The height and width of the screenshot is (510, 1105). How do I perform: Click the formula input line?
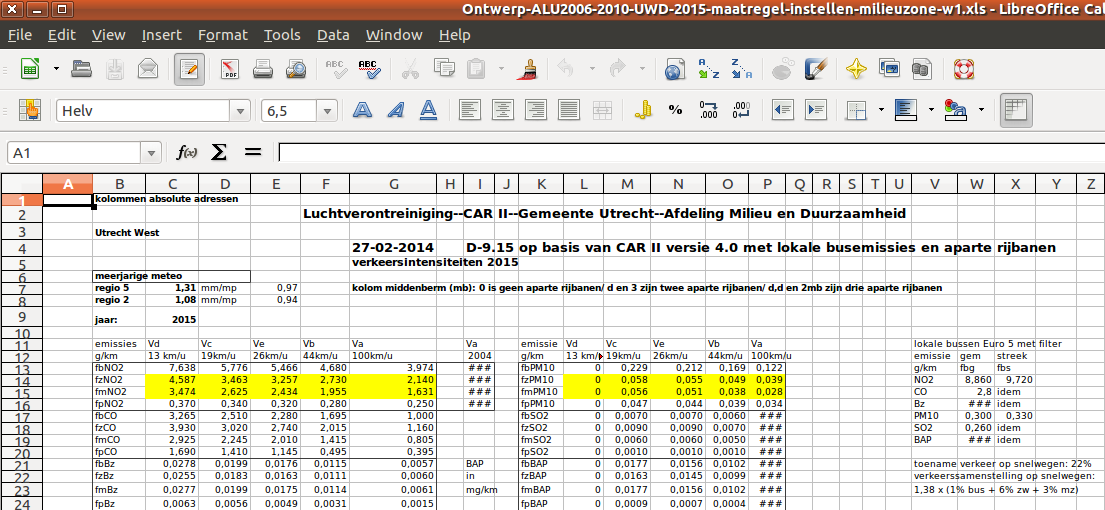click(x=691, y=152)
